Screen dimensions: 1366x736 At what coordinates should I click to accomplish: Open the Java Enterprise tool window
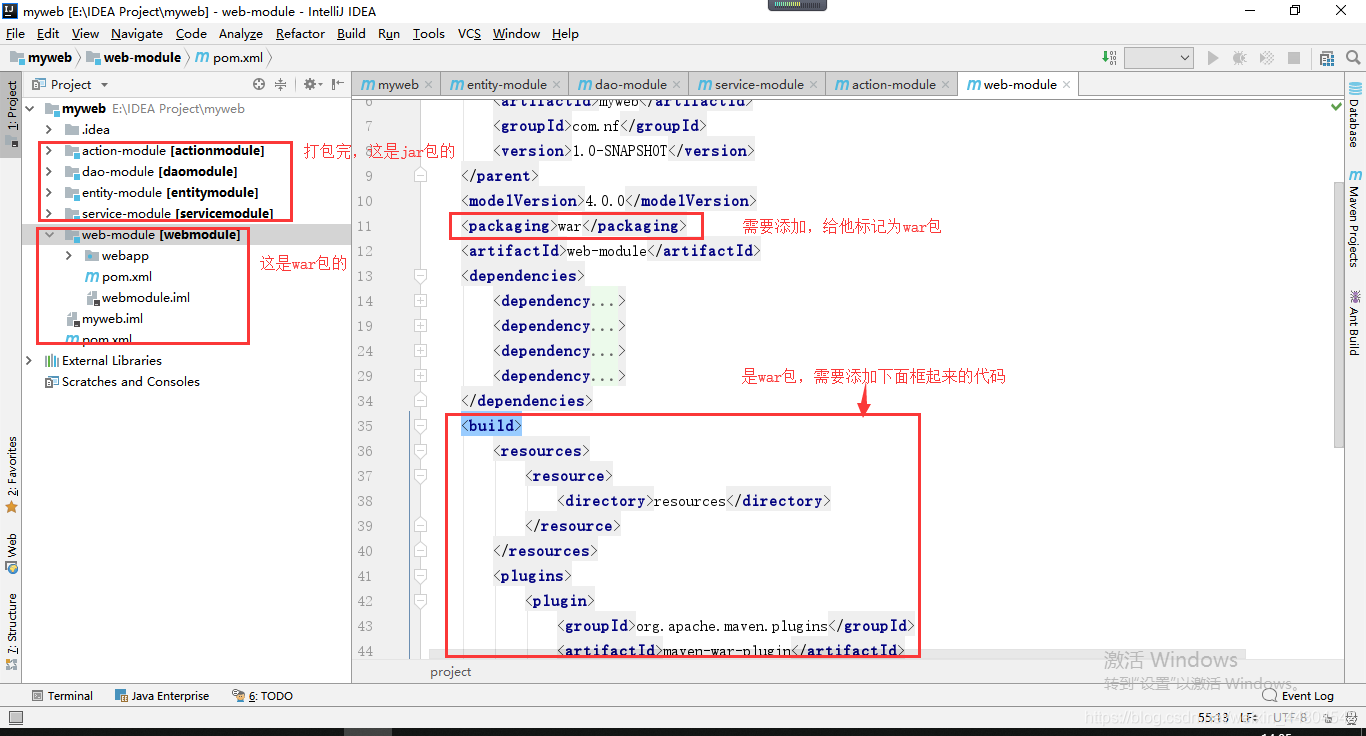tap(162, 696)
